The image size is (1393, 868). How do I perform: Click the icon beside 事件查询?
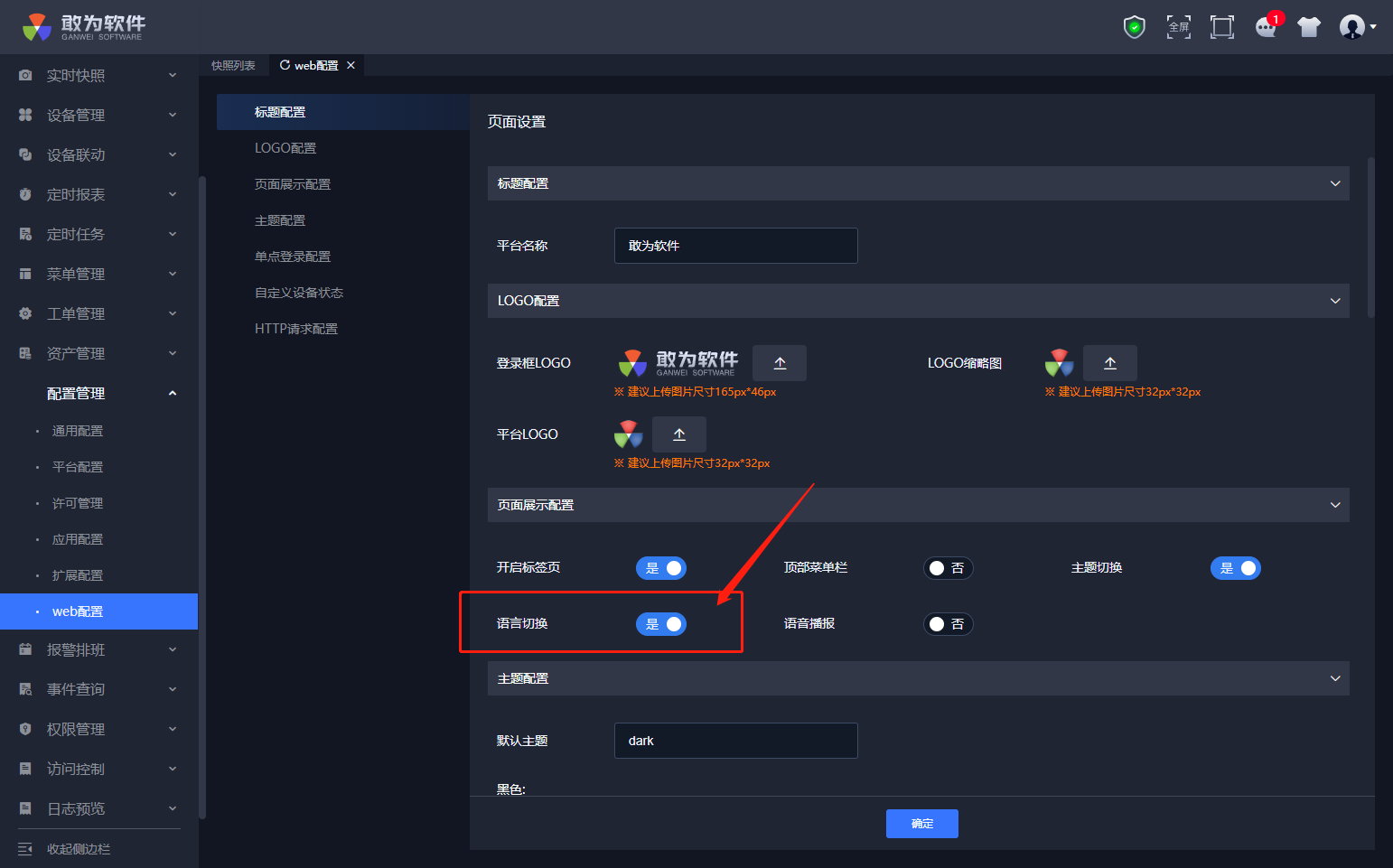tap(25, 689)
